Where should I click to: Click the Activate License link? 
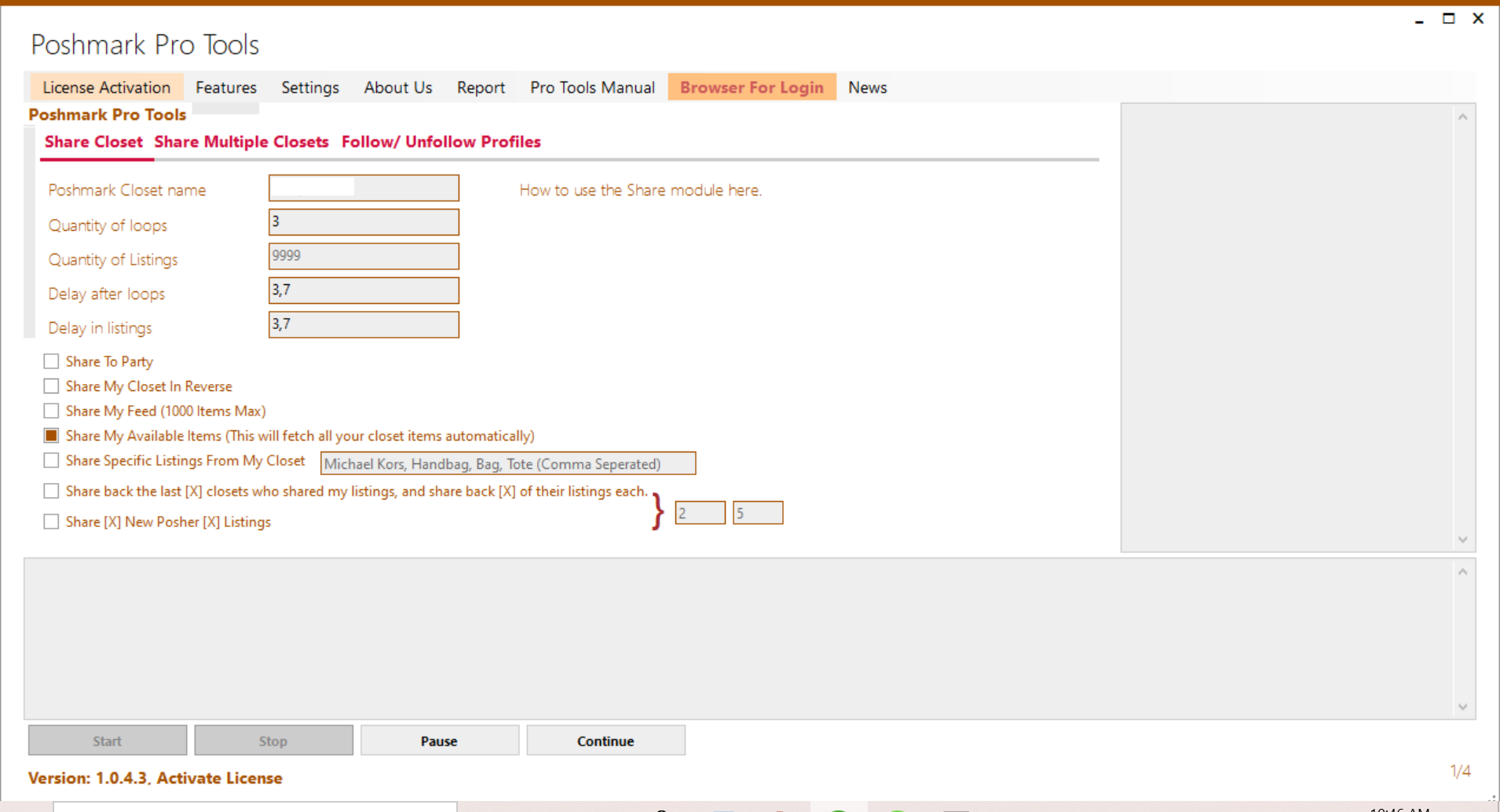(x=219, y=778)
